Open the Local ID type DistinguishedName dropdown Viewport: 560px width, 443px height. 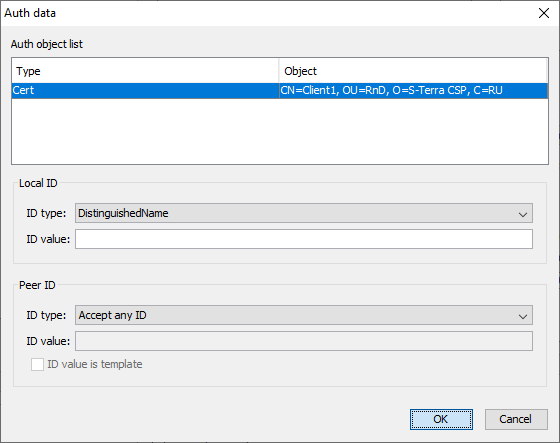pos(304,213)
